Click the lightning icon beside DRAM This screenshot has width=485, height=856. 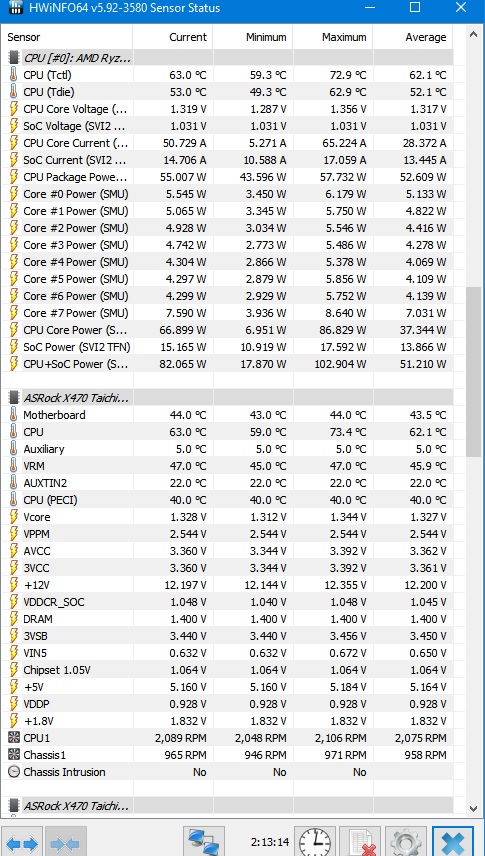14,619
